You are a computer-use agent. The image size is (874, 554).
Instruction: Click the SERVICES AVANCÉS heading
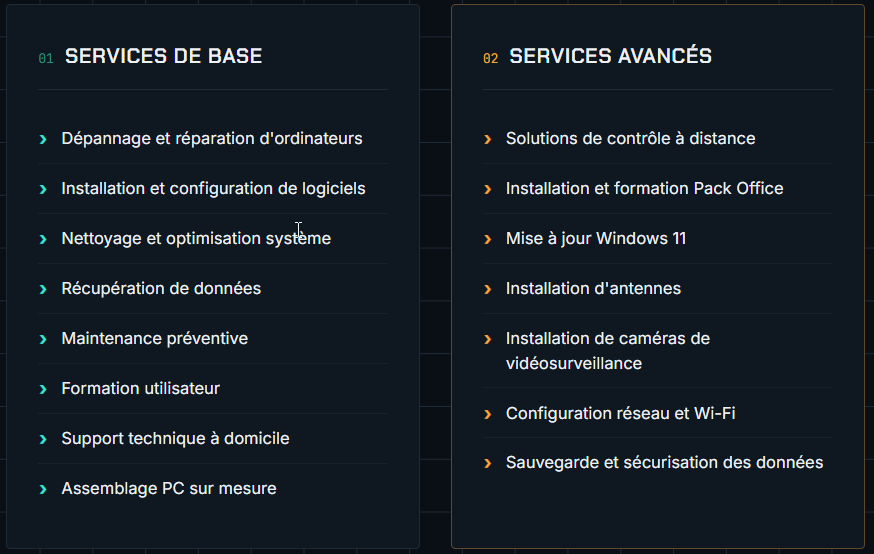click(610, 56)
